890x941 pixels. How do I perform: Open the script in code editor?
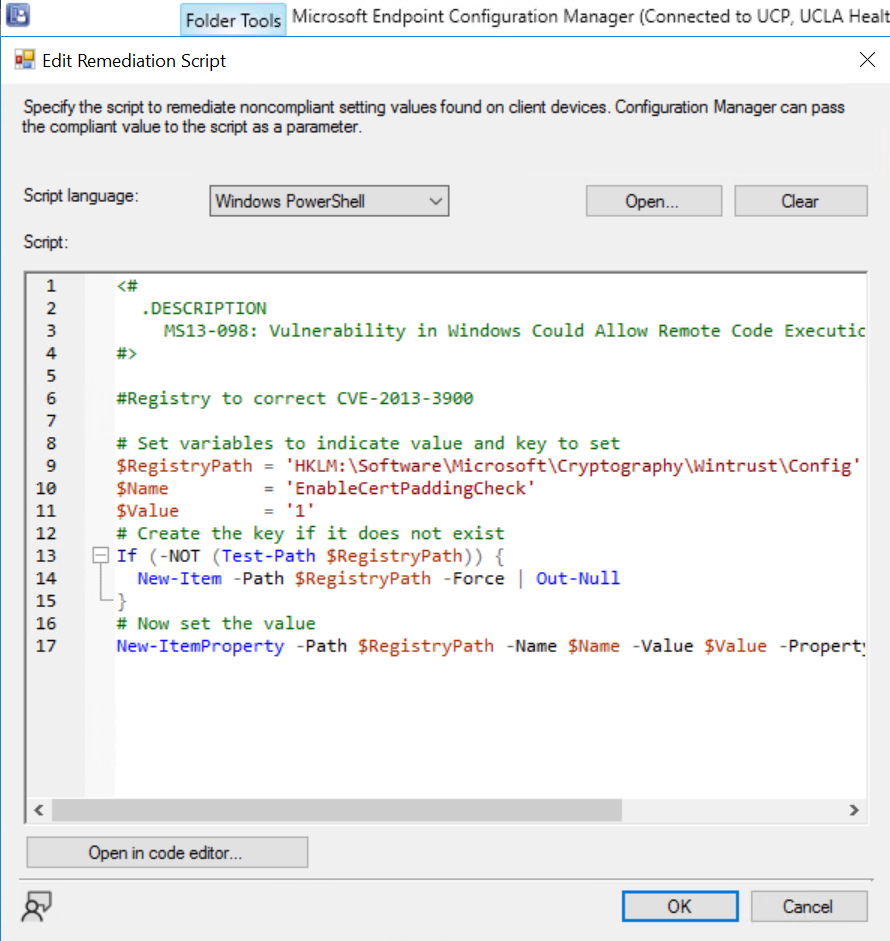[166, 851]
